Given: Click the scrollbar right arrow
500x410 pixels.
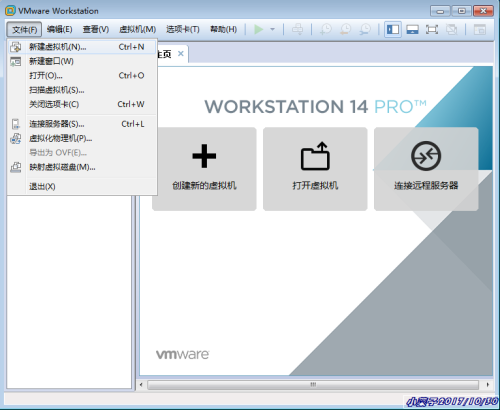Looking at the screenshot, I should (x=488, y=385).
